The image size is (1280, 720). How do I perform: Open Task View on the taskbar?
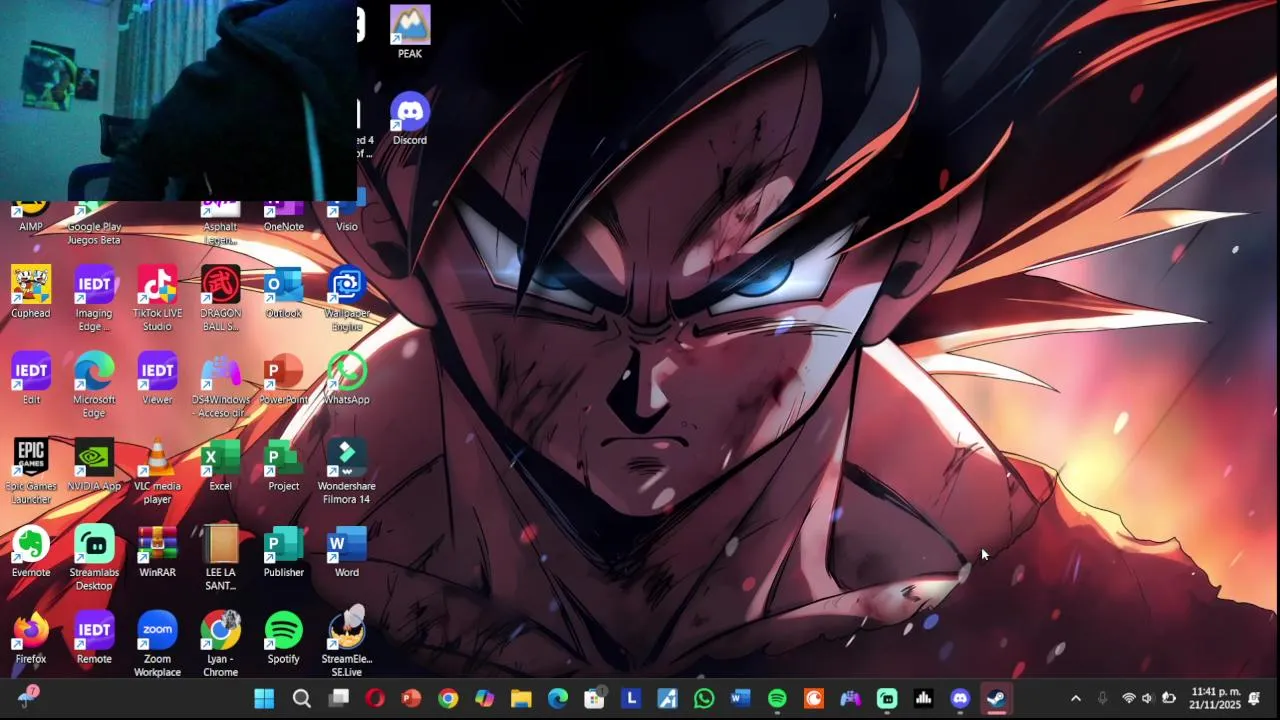coord(338,698)
